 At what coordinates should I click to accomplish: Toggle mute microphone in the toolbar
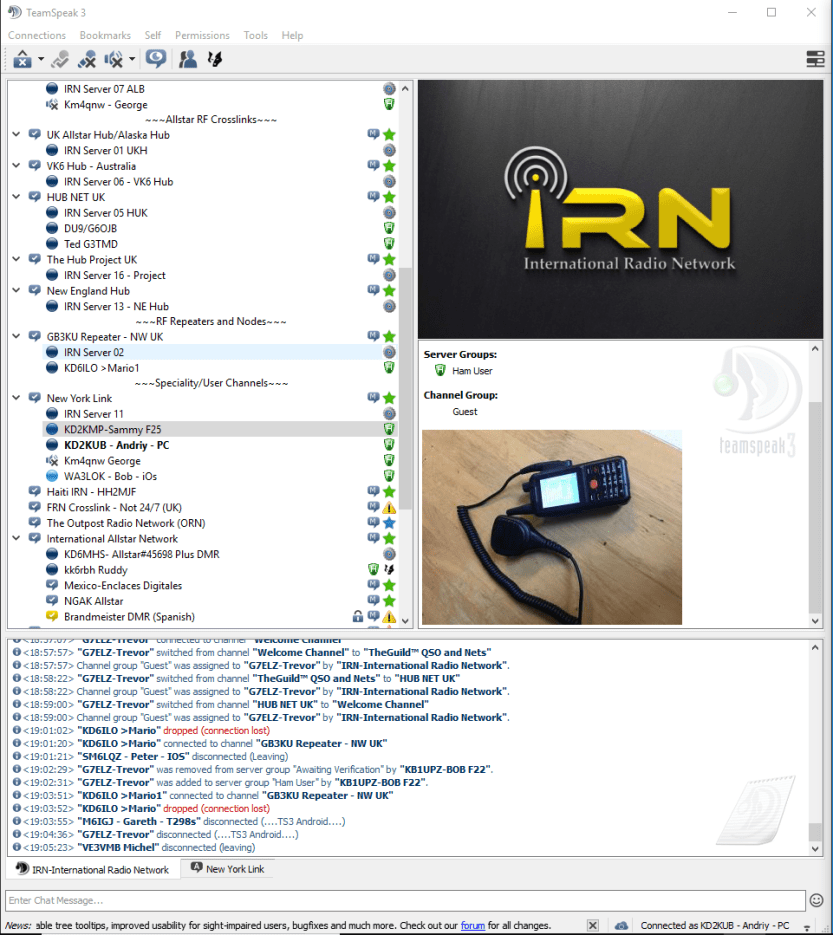(88, 59)
